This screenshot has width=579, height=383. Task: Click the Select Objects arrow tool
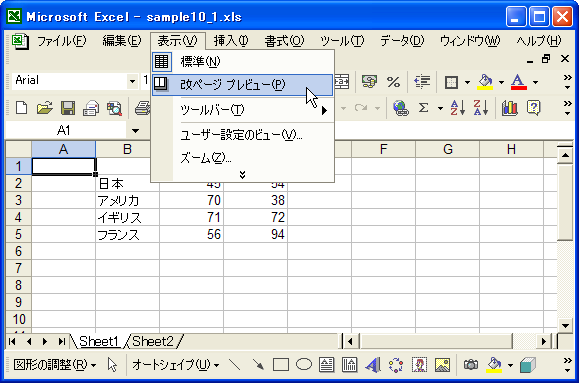(x=112, y=365)
